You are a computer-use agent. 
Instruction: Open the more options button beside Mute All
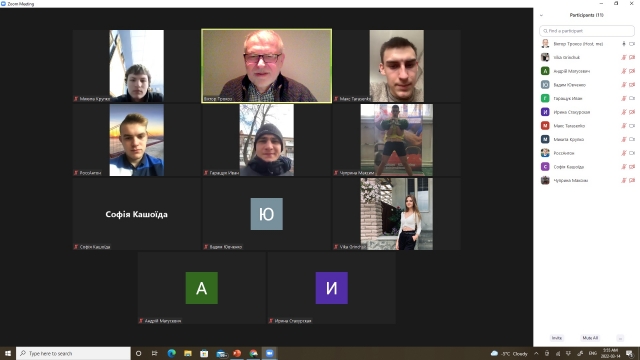point(620,338)
